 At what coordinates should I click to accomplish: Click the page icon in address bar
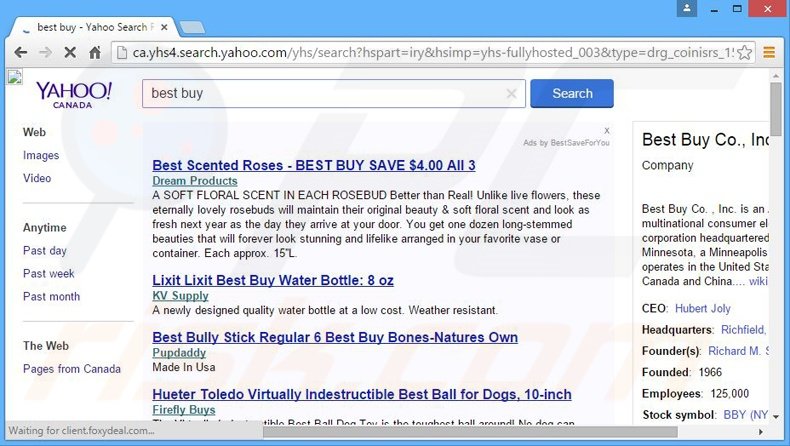point(121,52)
